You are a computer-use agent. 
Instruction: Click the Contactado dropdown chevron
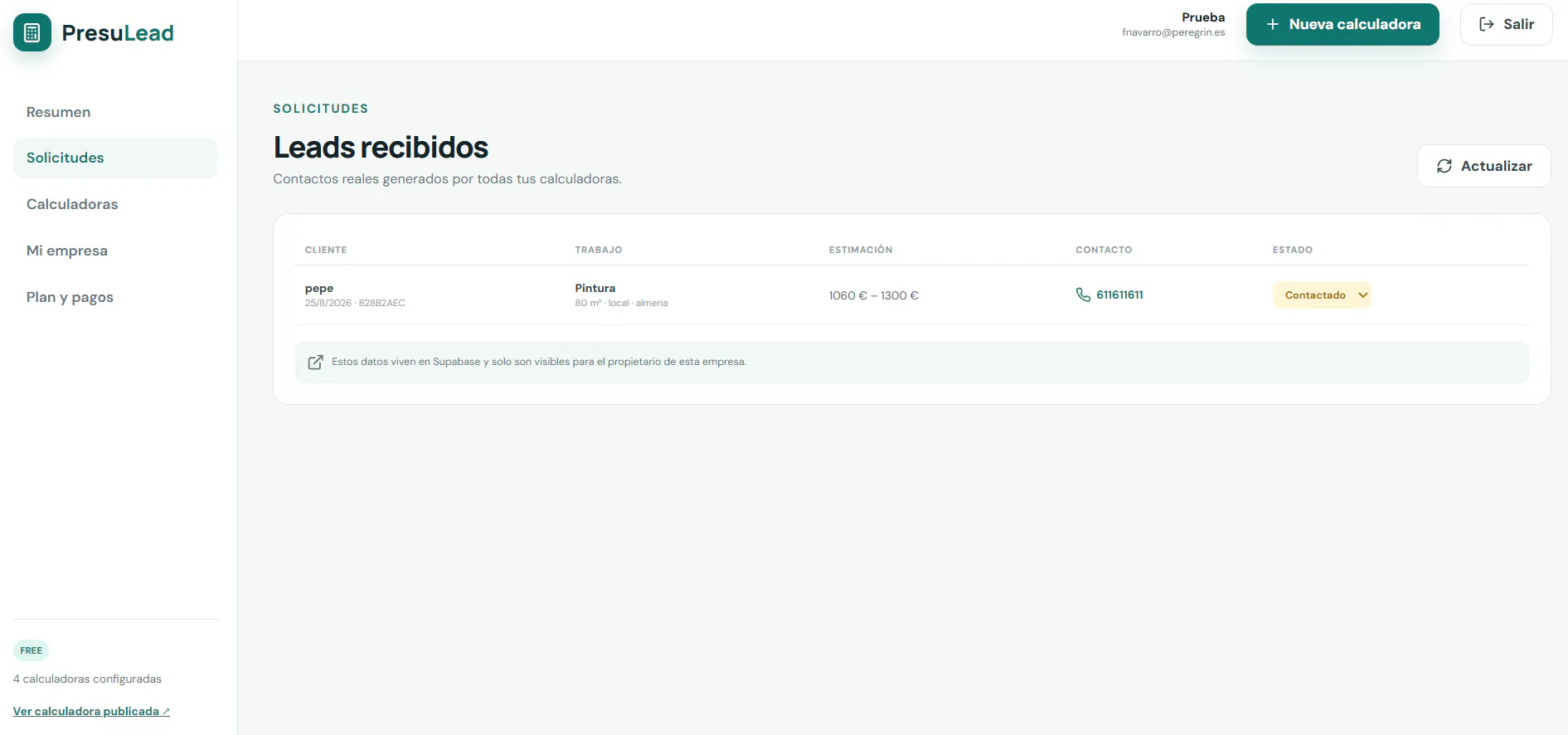(x=1362, y=295)
